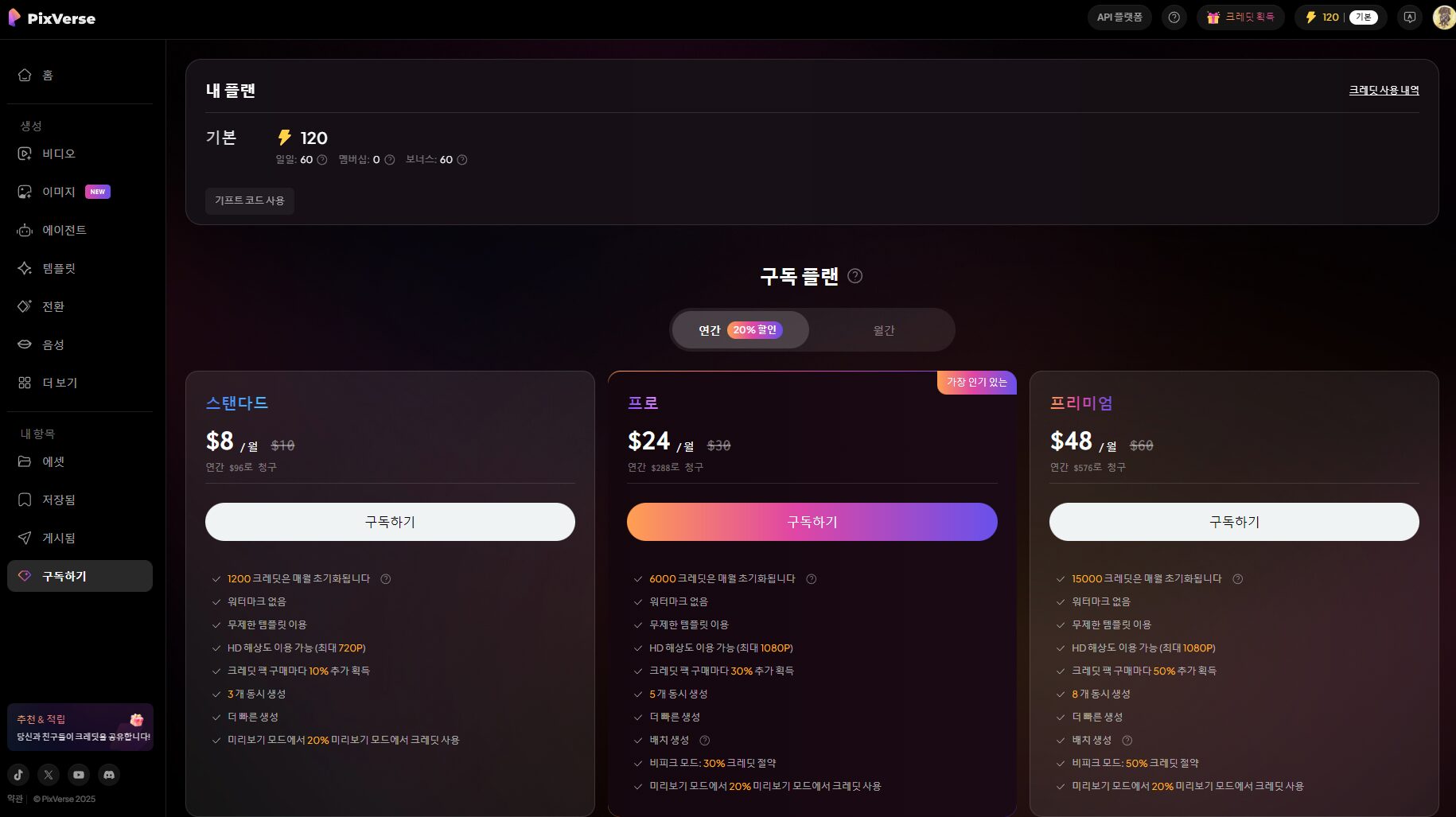Go to 홈 in the sidebar
1456x817 pixels.
(x=46, y=74)
